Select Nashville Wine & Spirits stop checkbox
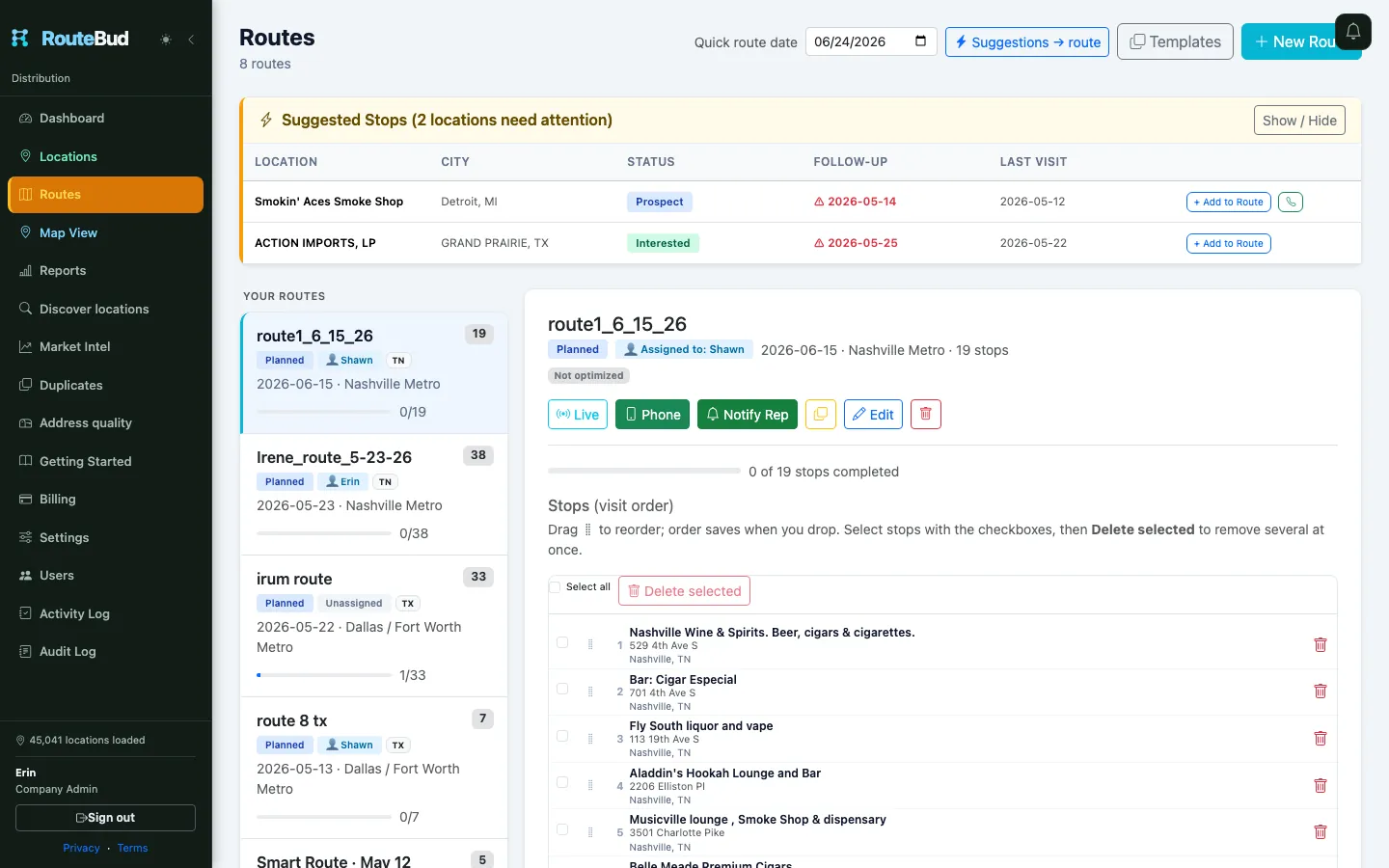 point(562,642)
